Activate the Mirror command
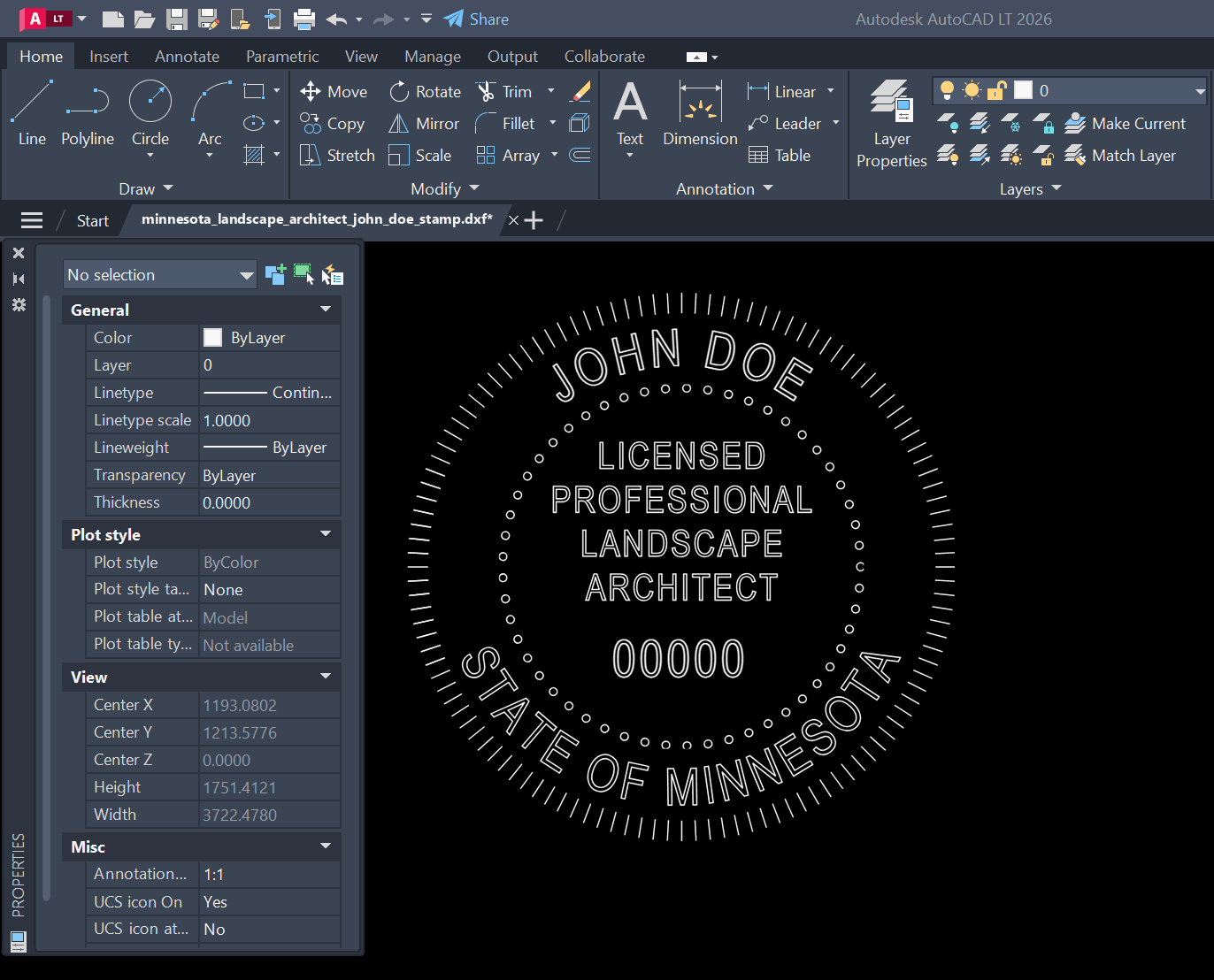The height and width of the screenshot is (980, 1214). pos(424,123)
